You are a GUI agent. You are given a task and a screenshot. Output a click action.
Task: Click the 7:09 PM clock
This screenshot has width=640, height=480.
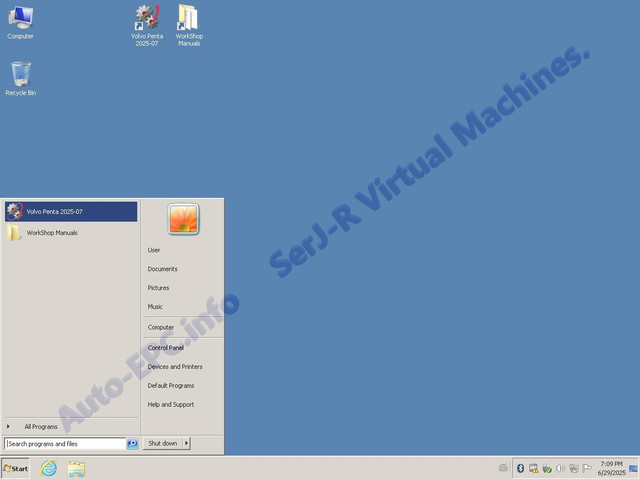(x=611, y=468)
